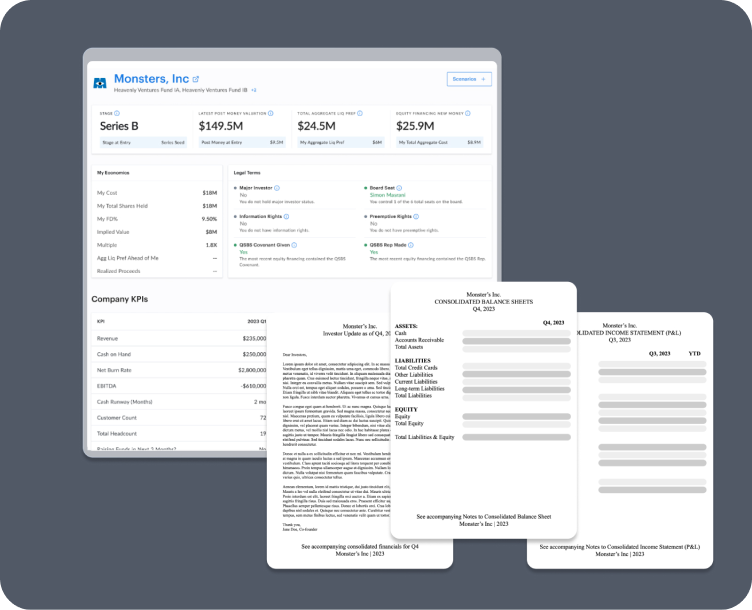Click the 2023 Q1 column header
This screenshot has width=752, height=610.
tap(257, 321)
